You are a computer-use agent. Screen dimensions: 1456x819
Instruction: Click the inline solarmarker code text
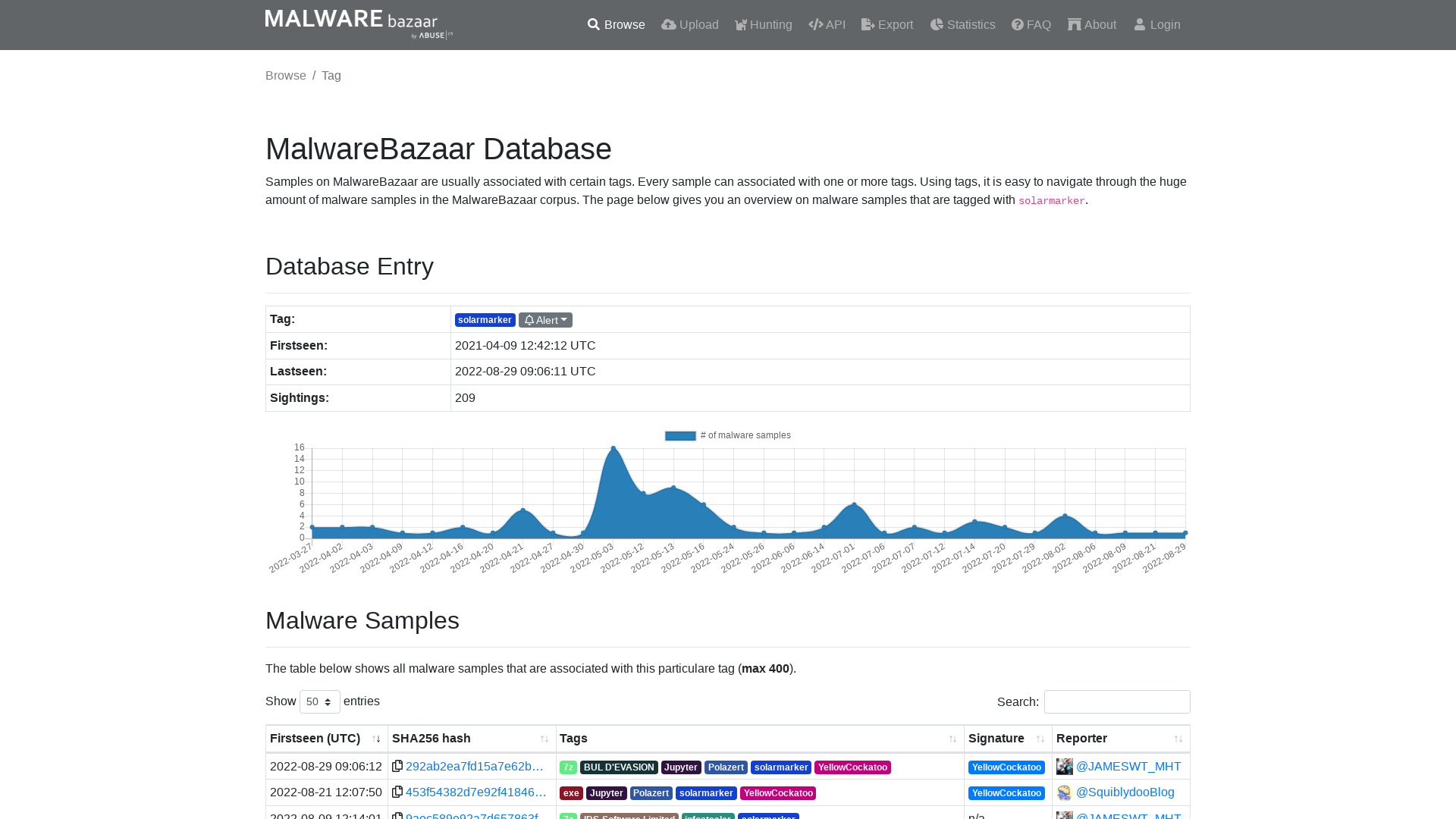point(1051,201)
